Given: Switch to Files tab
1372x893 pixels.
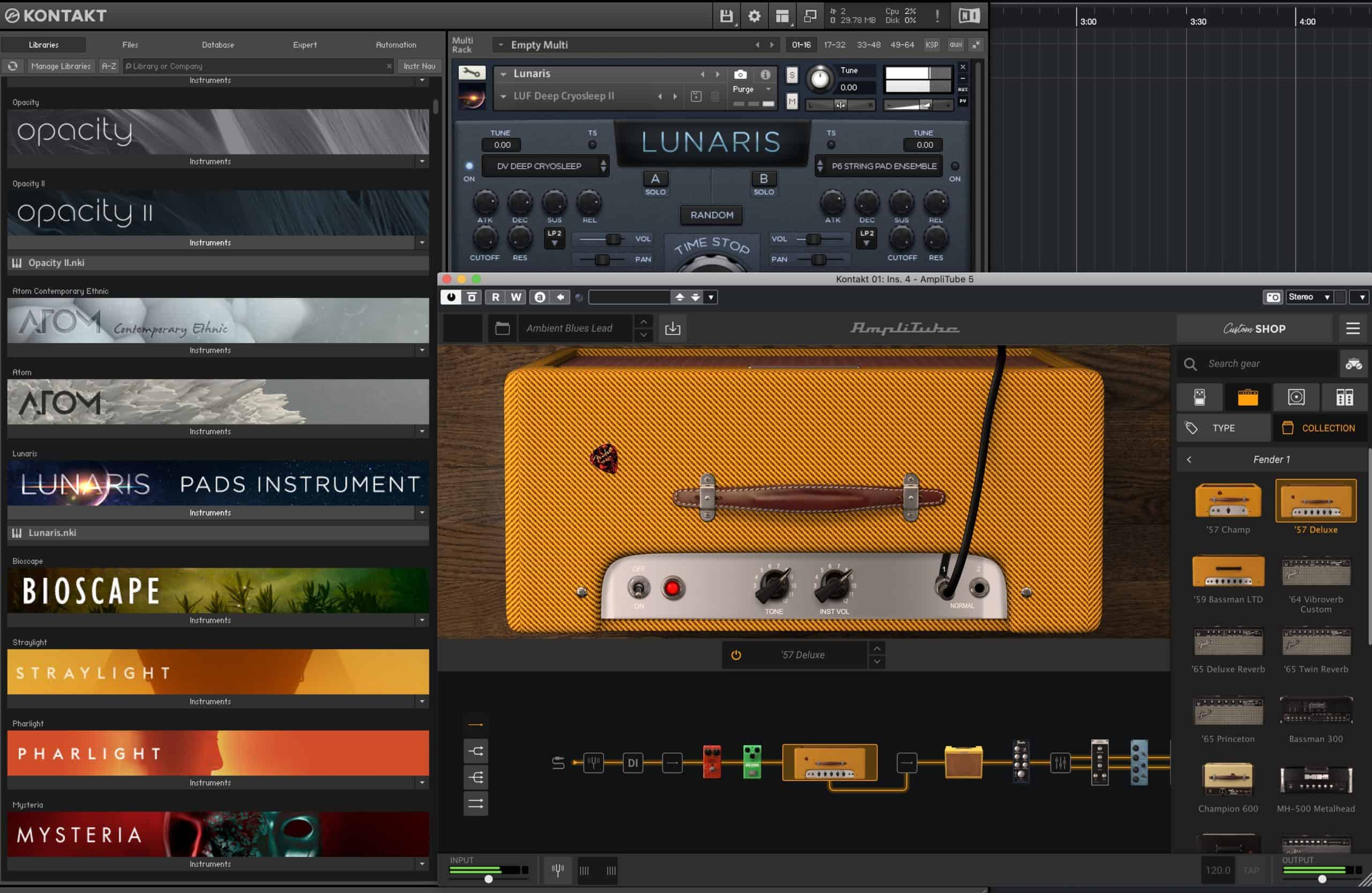Looking at the screenshot, I should point(130,44).
